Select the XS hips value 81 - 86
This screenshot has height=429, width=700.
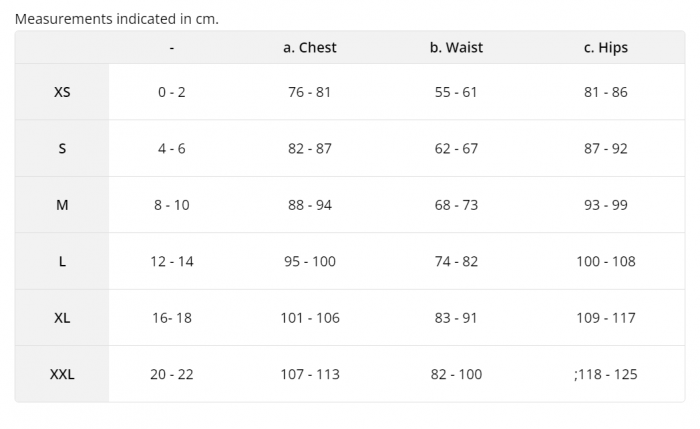pos(606,92)
